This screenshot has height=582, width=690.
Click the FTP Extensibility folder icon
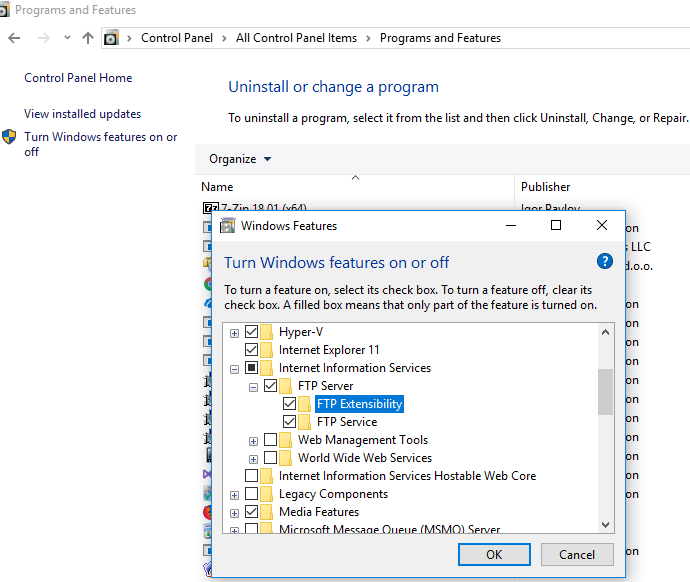pos(305,404)
